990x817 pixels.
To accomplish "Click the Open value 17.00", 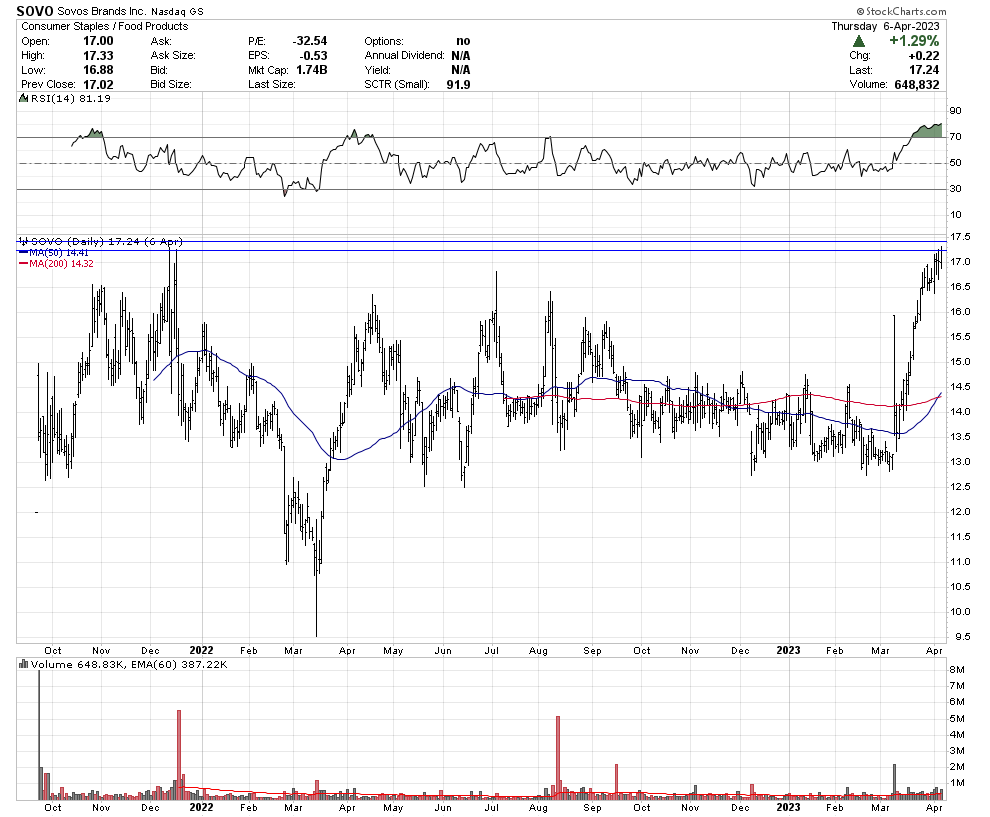I will click(98, 41).
